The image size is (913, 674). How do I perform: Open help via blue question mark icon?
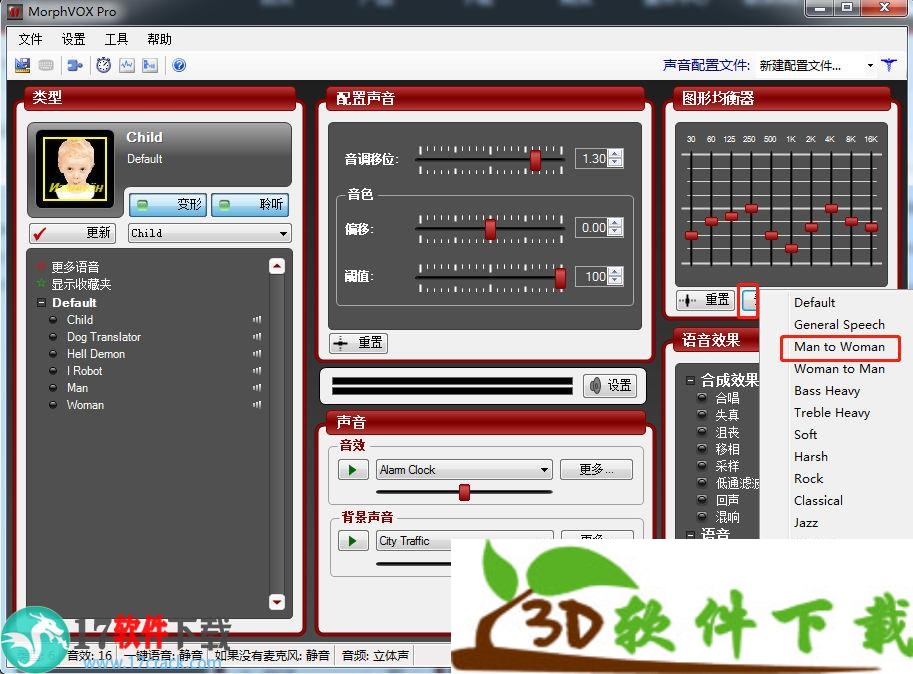179,65
